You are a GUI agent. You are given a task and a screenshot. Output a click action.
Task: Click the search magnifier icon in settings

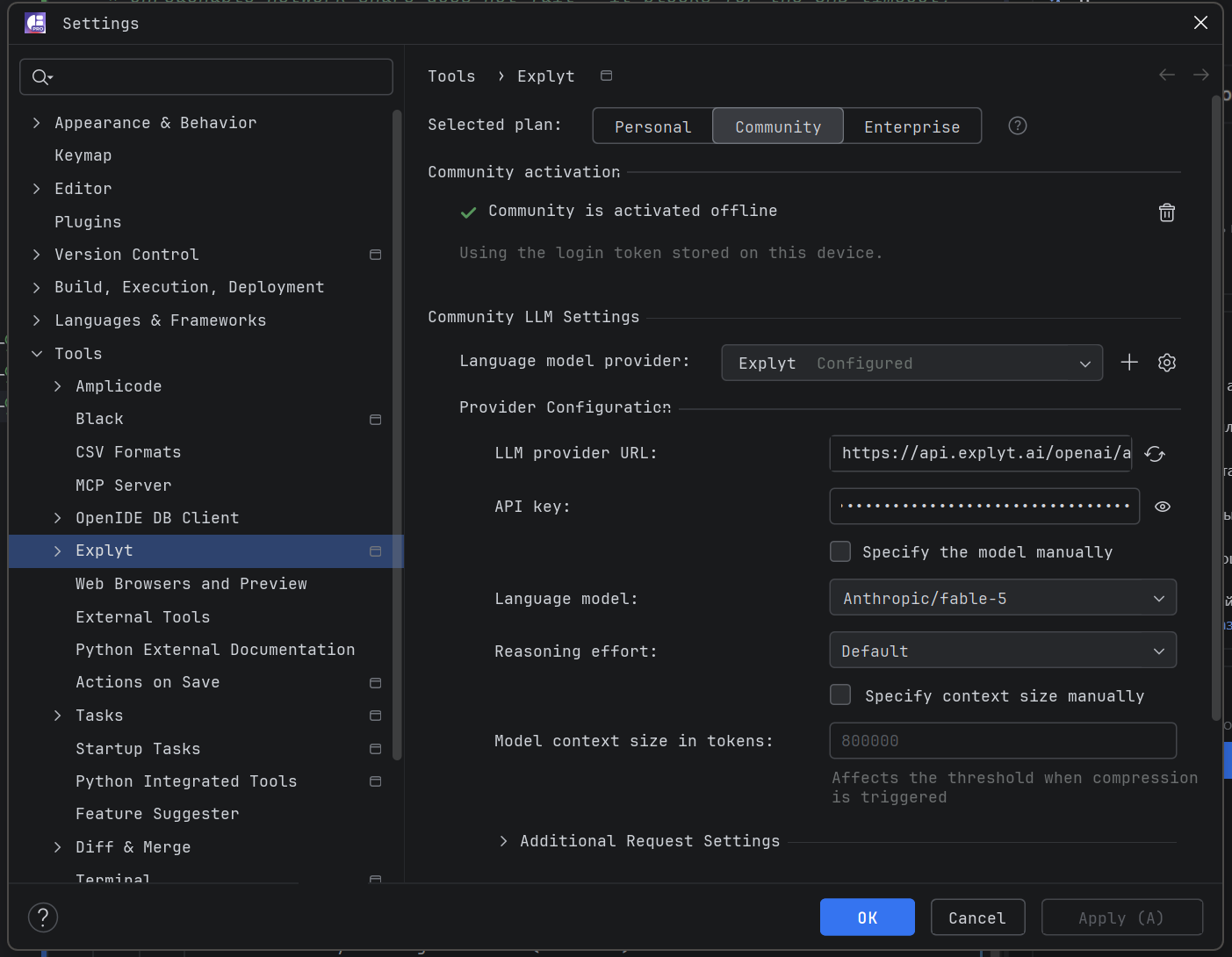(41, 77)
